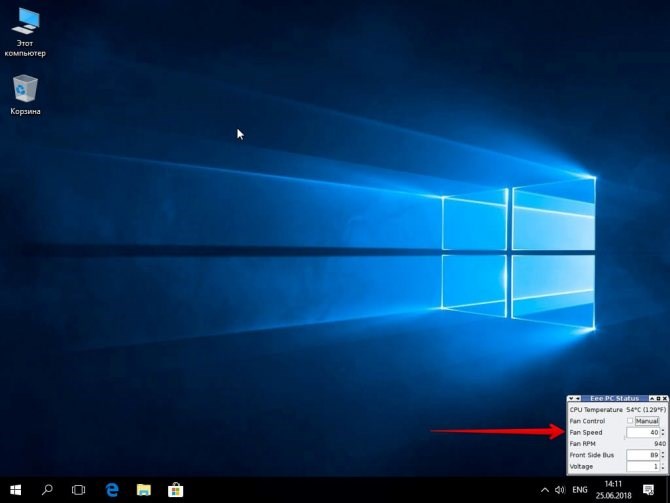The height and width of the screenshot is (503, 670).
Task: Open Microsoft Store from taskbar
Action: click(x=175, y=490)
